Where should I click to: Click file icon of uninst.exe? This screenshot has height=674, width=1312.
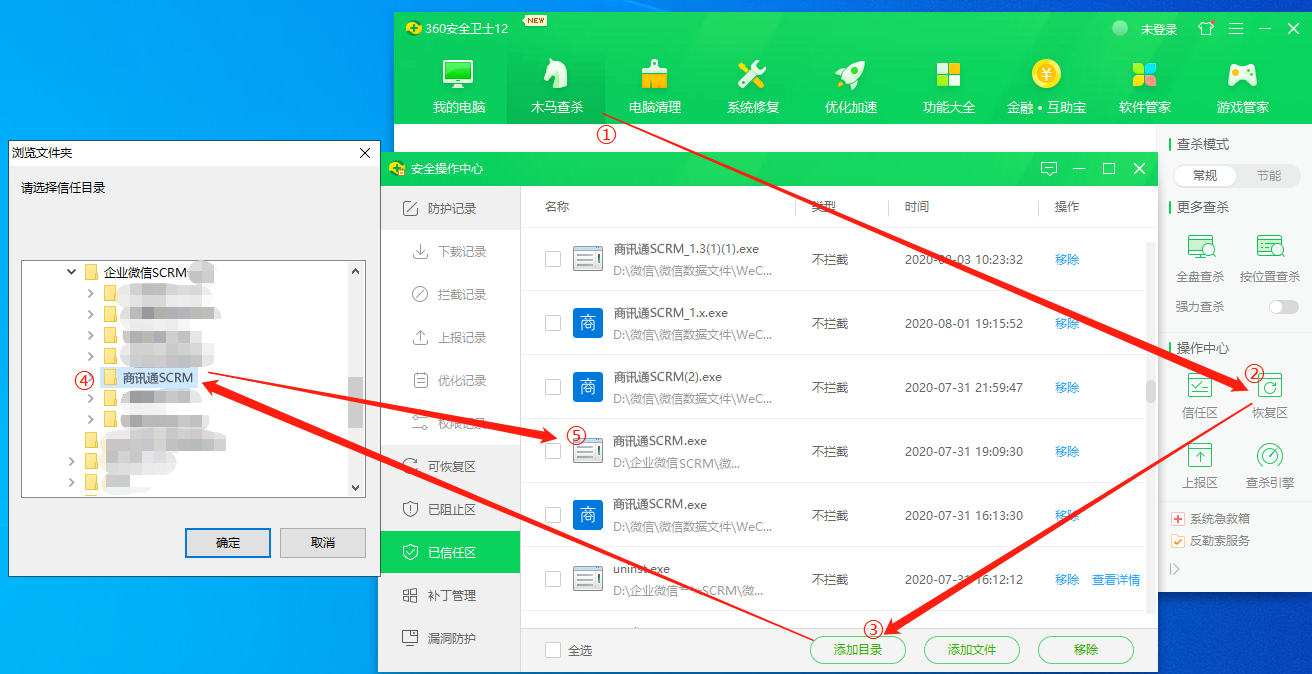pos(588,578)
